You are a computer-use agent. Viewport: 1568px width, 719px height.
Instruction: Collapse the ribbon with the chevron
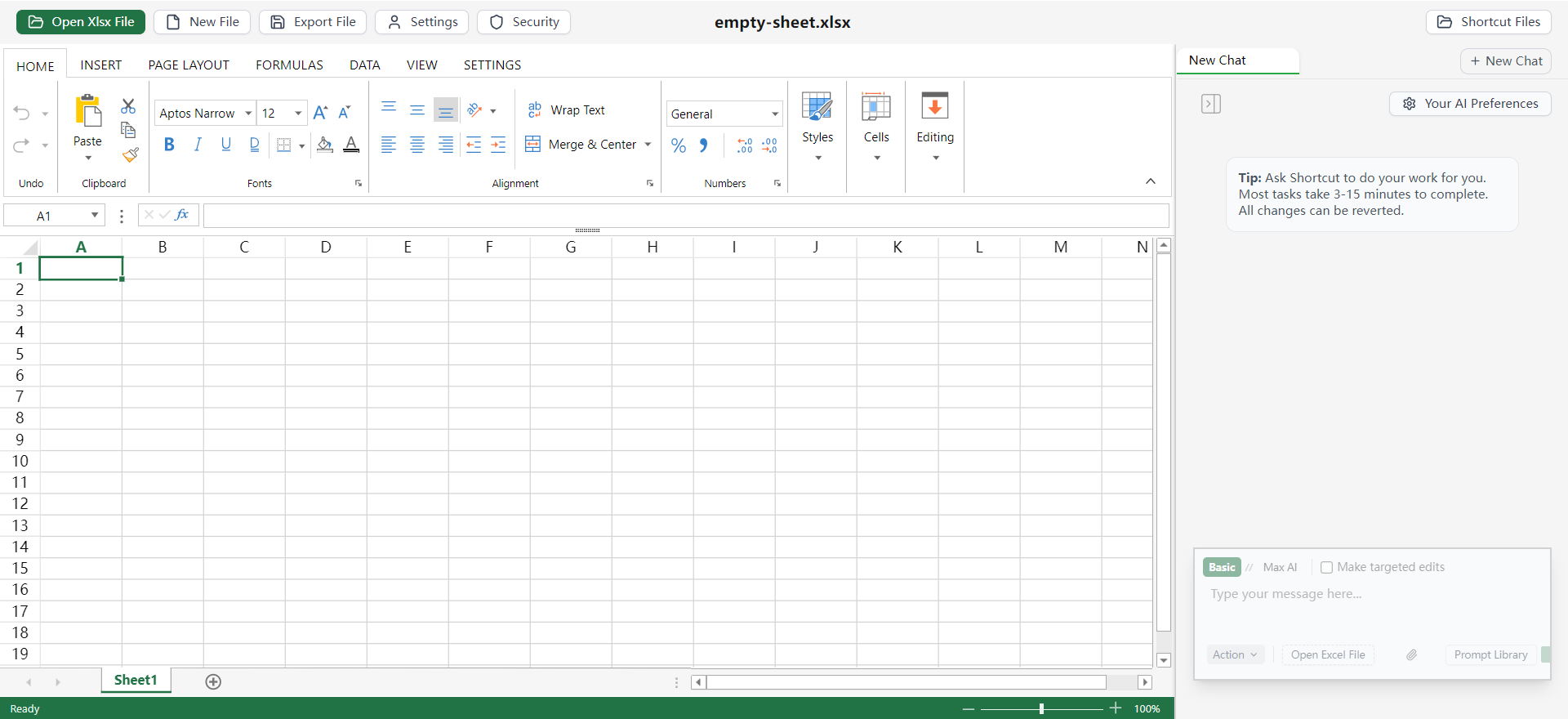click(1151, 181)
